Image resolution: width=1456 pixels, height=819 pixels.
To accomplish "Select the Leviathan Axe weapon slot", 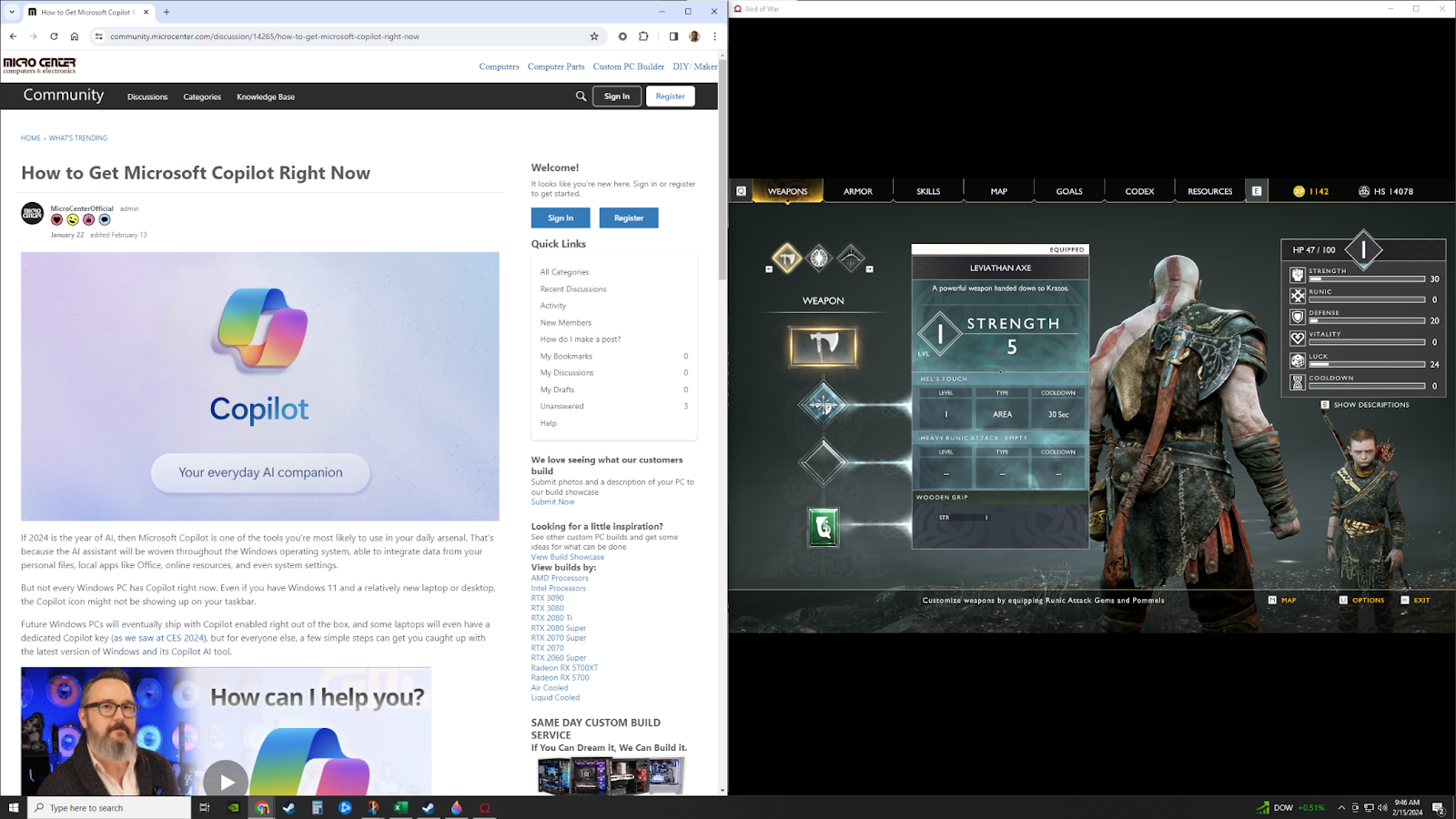I will pos(824,346).
